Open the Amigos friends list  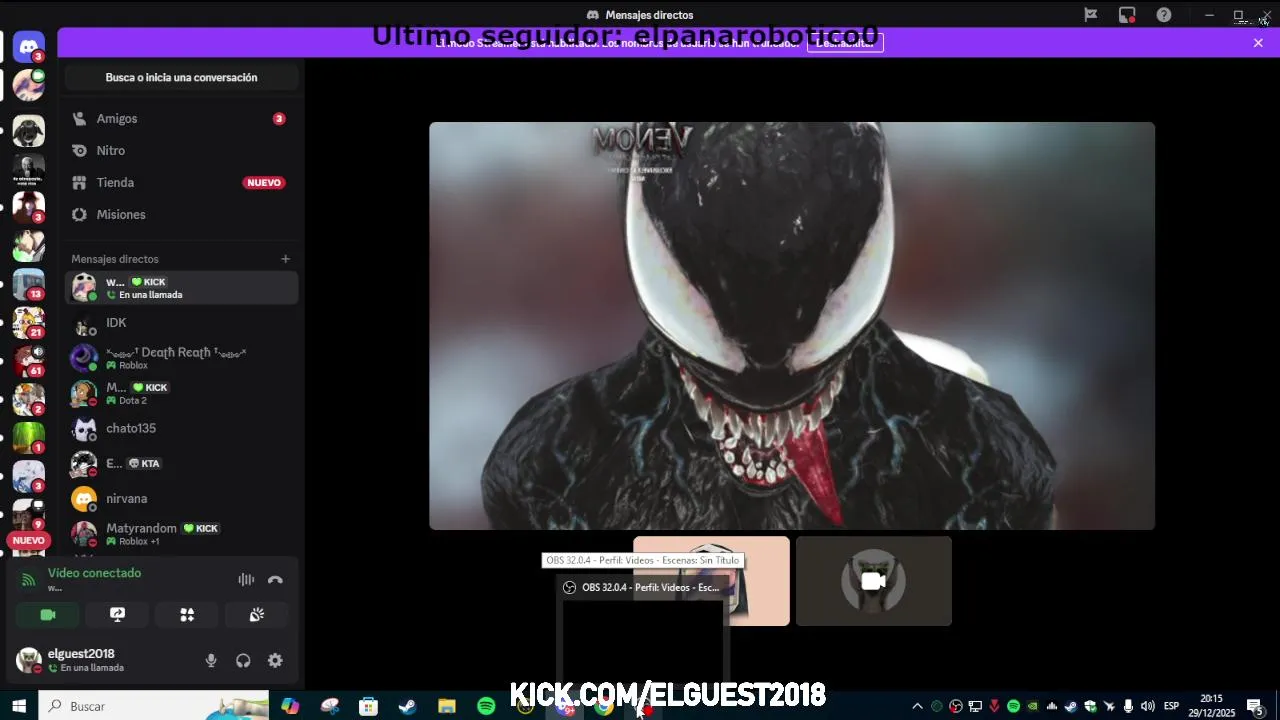tap(181, 118)
